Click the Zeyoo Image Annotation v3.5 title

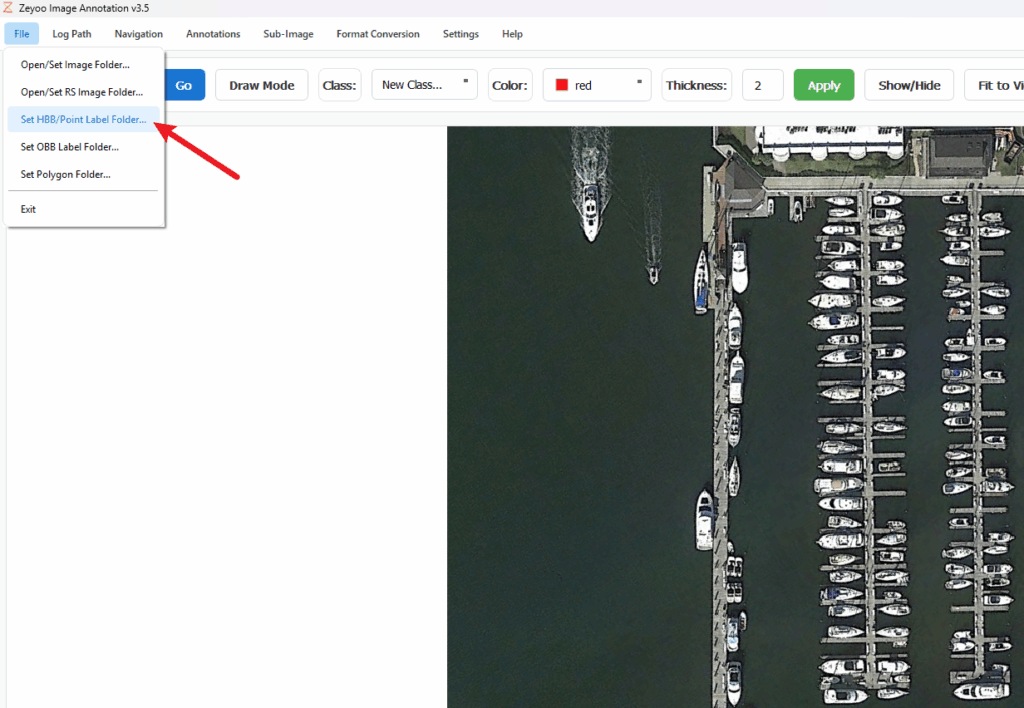(x=84, y=8)
